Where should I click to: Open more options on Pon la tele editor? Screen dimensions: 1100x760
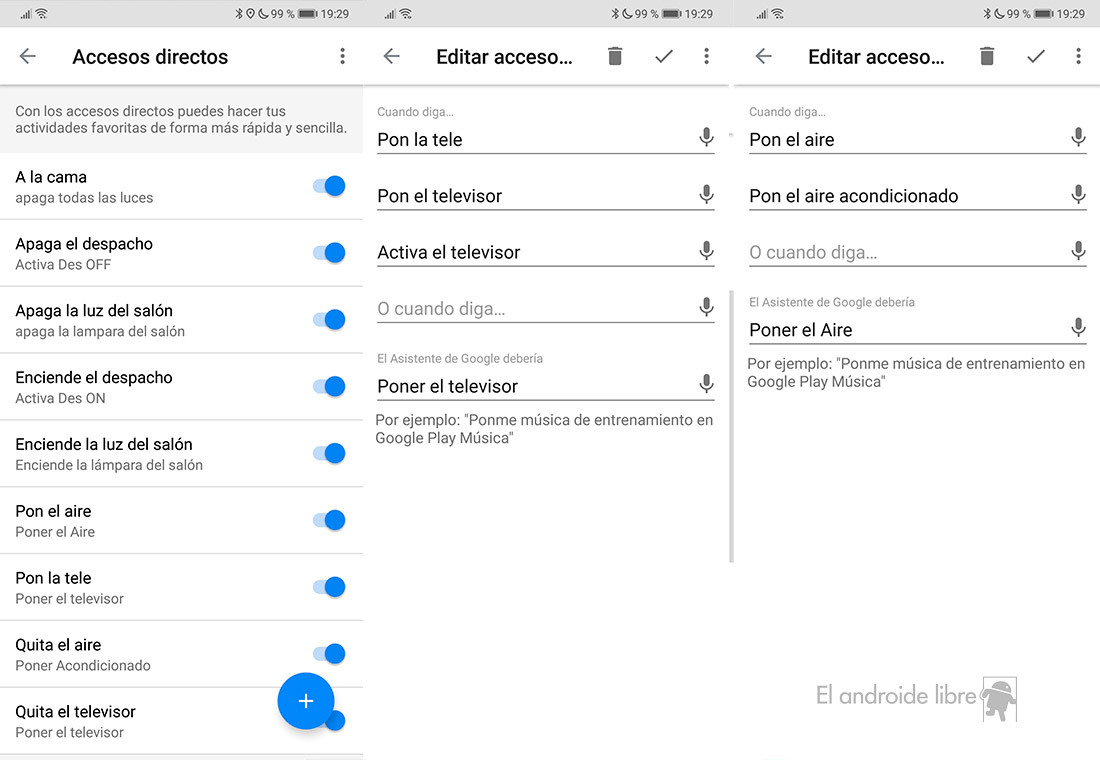[x=706, y=56]
